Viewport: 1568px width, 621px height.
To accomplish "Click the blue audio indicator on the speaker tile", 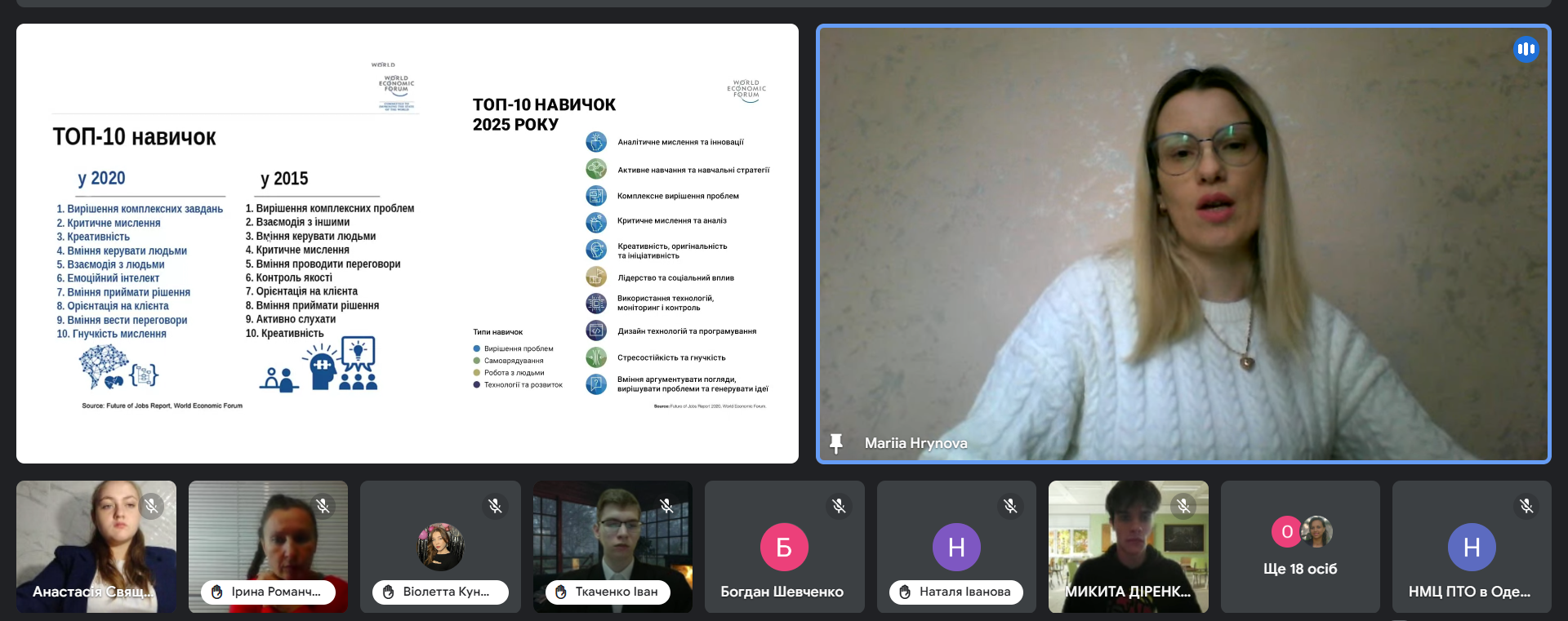I will (1526, 50).
